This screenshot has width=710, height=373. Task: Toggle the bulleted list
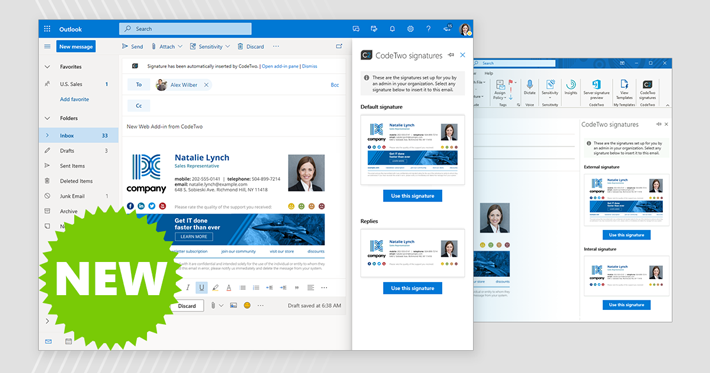(x=243, y=287)
